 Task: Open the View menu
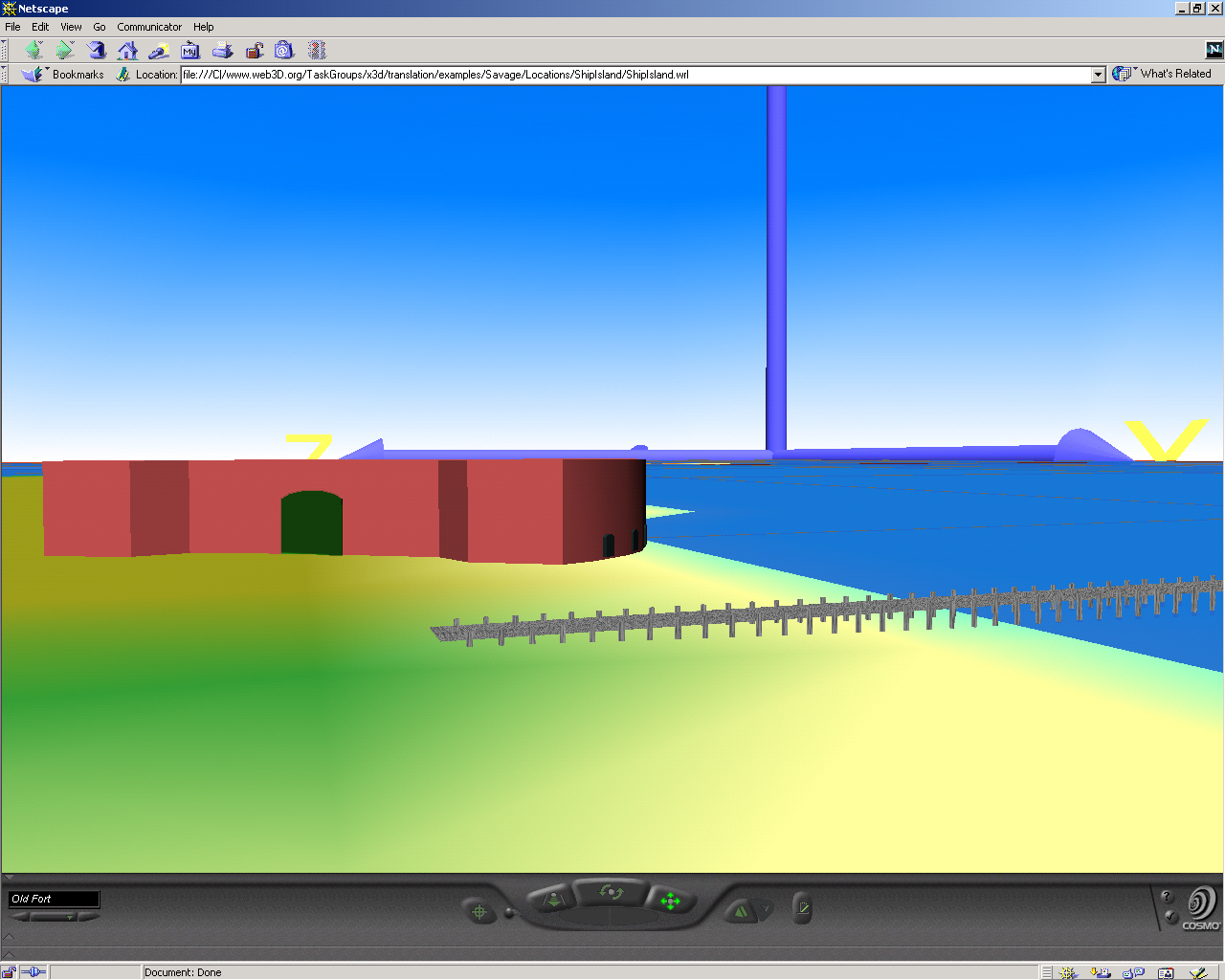click(71, 27)
